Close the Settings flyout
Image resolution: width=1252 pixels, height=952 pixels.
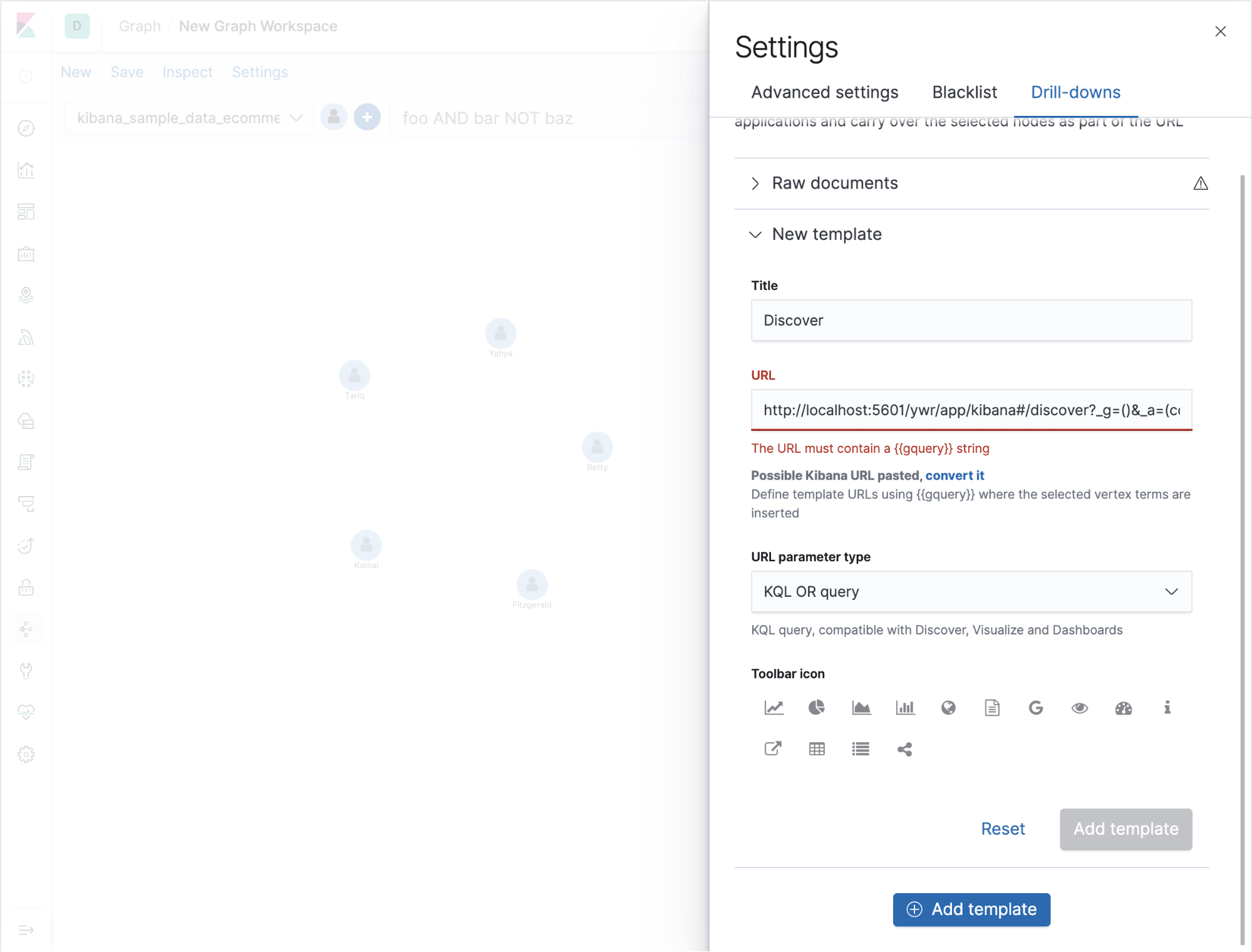click(1220, 31)
